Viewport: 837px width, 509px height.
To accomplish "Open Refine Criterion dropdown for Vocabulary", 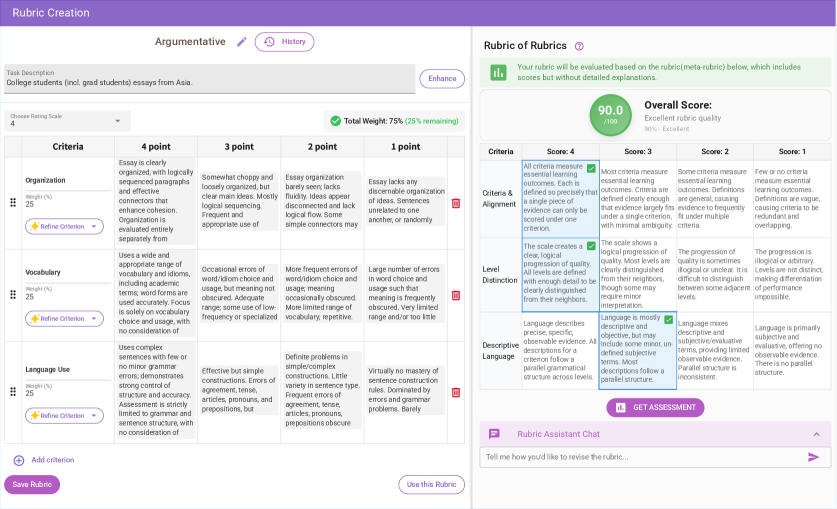I will pos(64,318).
